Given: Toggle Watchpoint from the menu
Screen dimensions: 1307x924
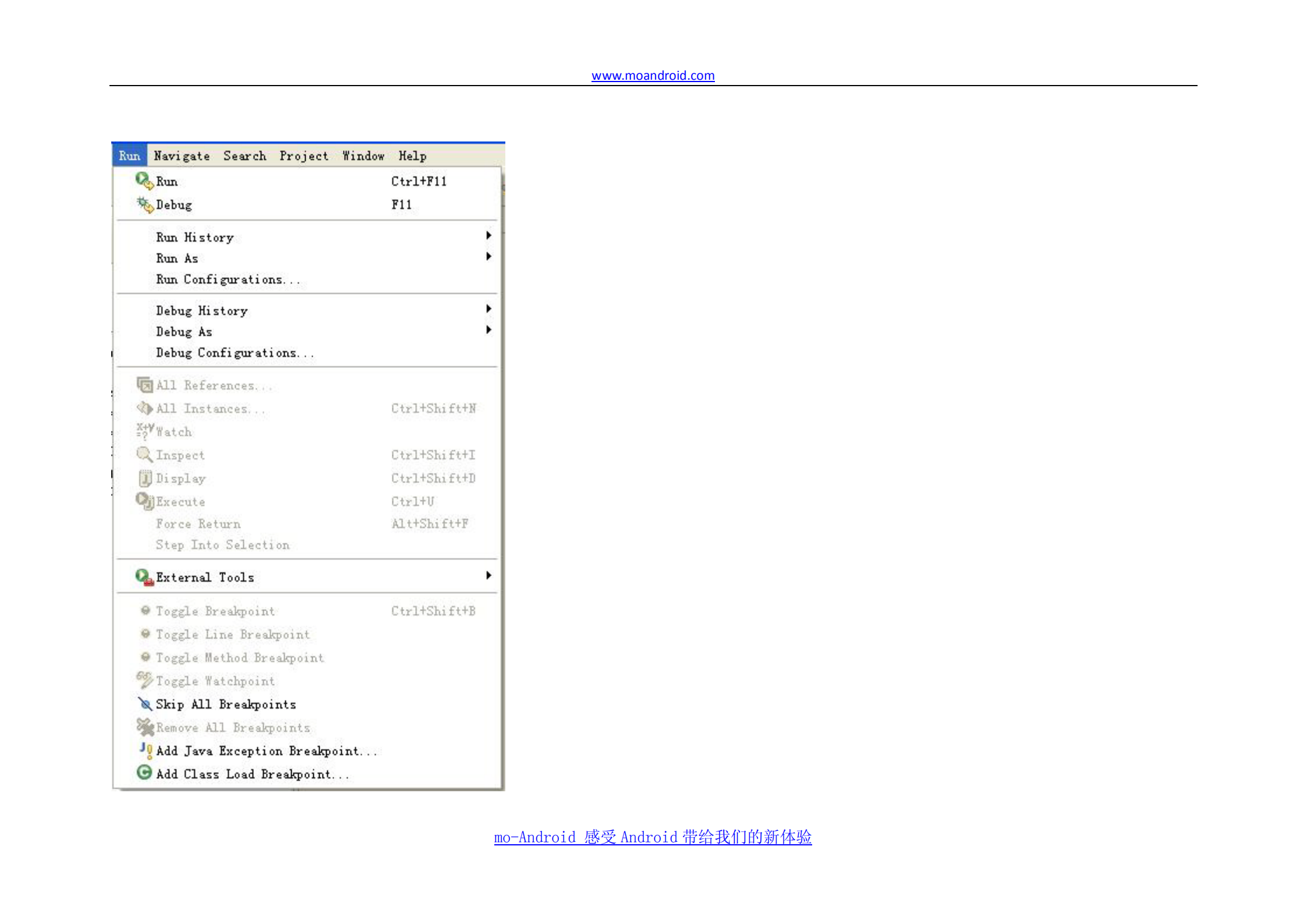Looking at the screenshot, I should click(x=215, y=681).
